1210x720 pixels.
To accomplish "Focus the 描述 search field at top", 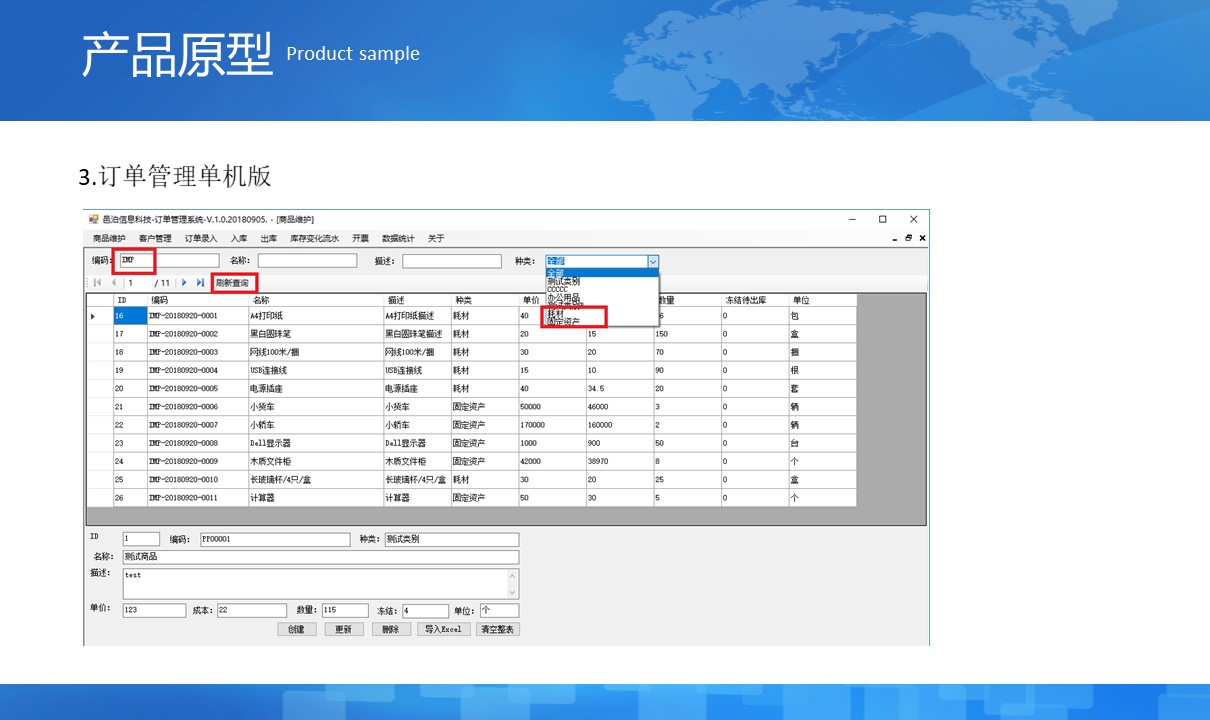I will point(452,261).
